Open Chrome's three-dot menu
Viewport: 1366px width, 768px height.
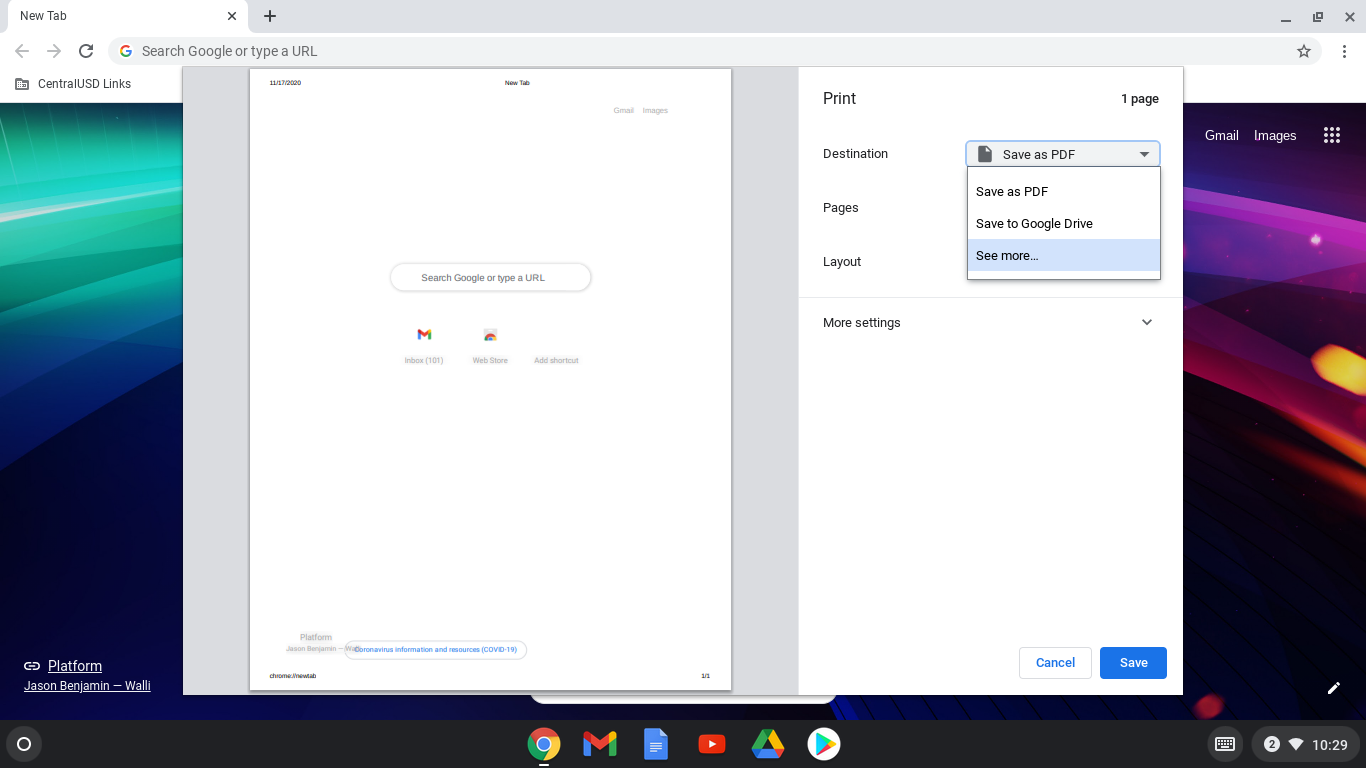[1344, 51]
